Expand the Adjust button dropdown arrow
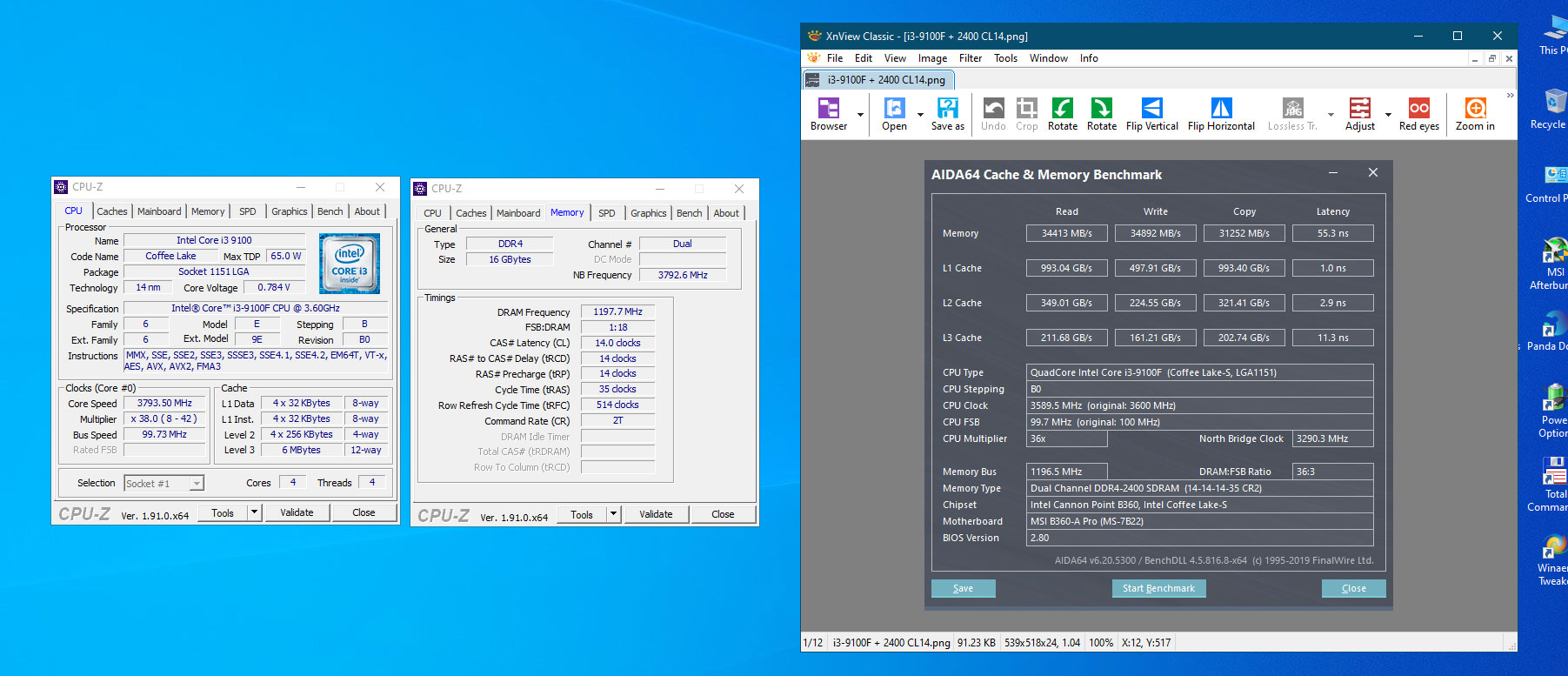The width and height of the screenshot is (1568, 676). [x=1388, y=114]
